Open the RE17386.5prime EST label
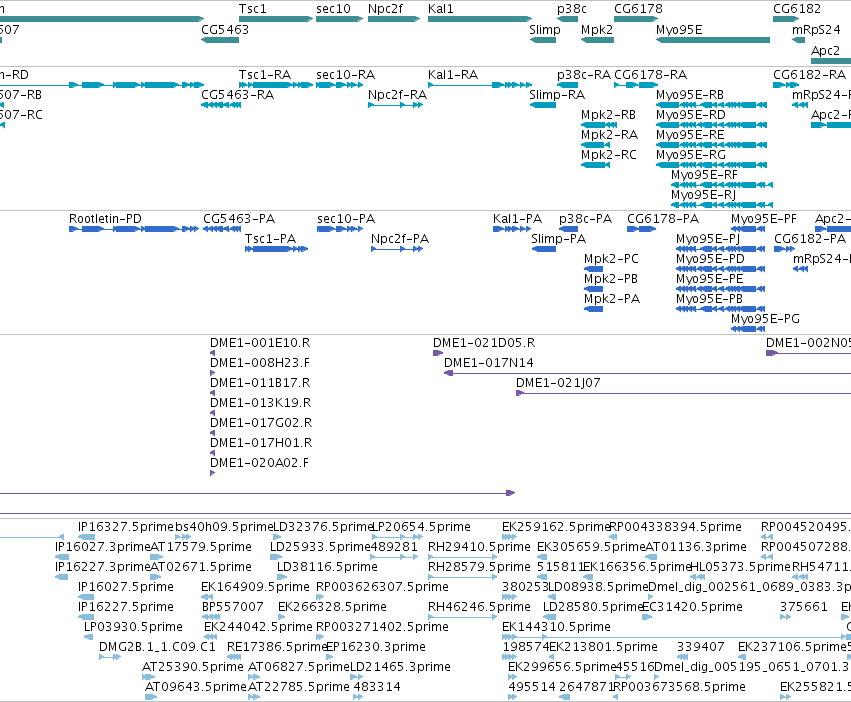This screenshot has height=702, width=851. point(277,647)
